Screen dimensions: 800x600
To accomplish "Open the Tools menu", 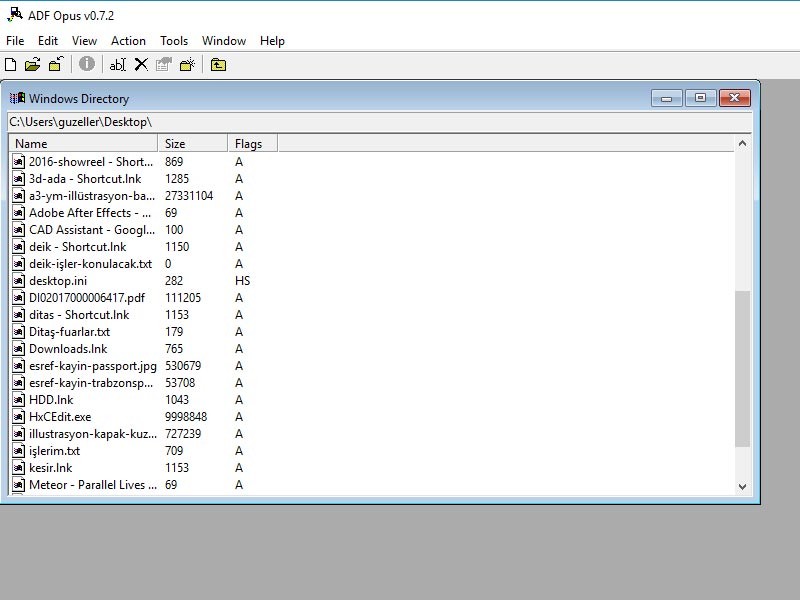I will pyautogui.click(x=174, y=41).
